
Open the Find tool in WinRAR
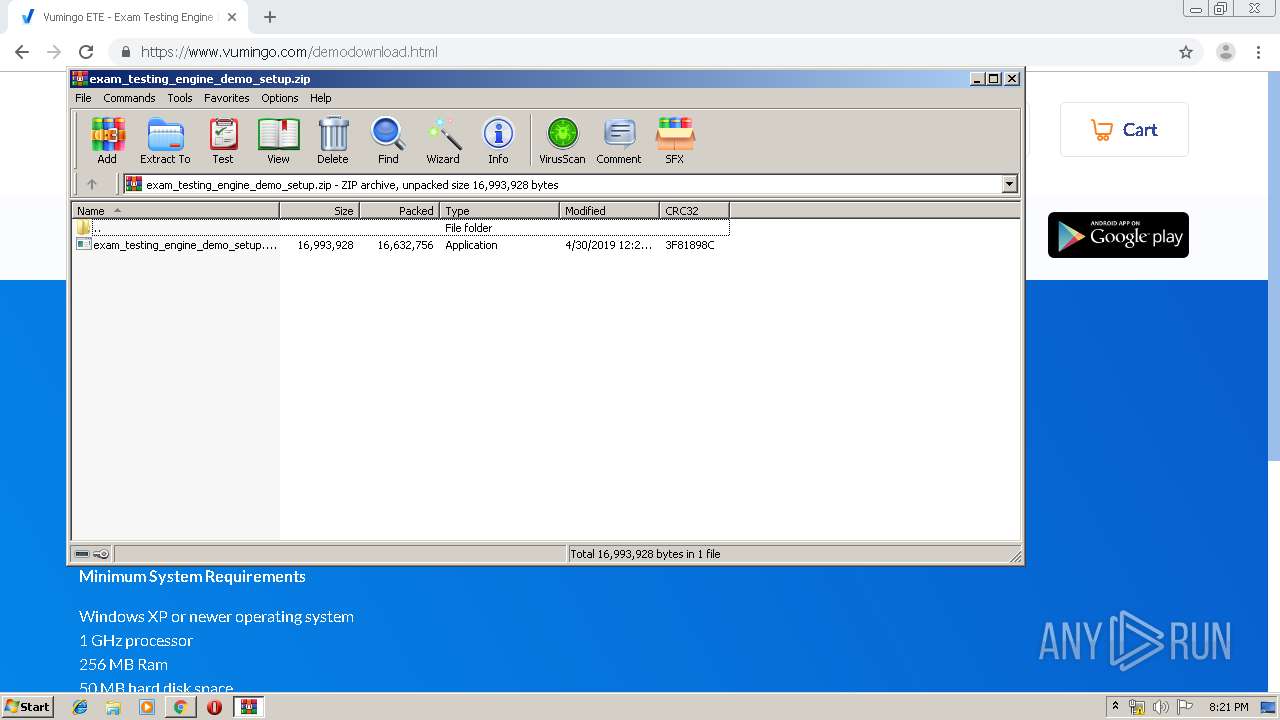[388, 140]
